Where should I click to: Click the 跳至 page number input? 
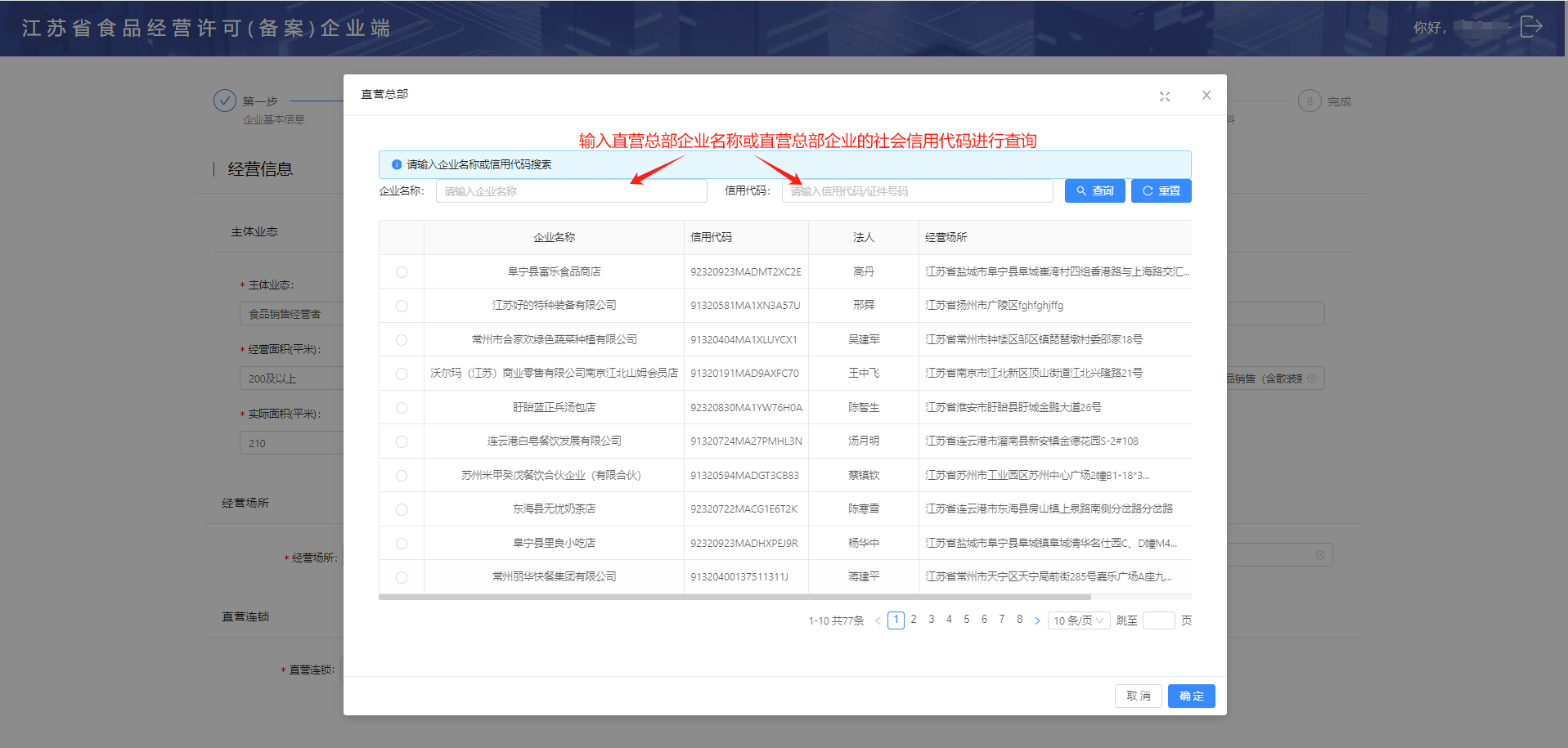click(1157, 621)
